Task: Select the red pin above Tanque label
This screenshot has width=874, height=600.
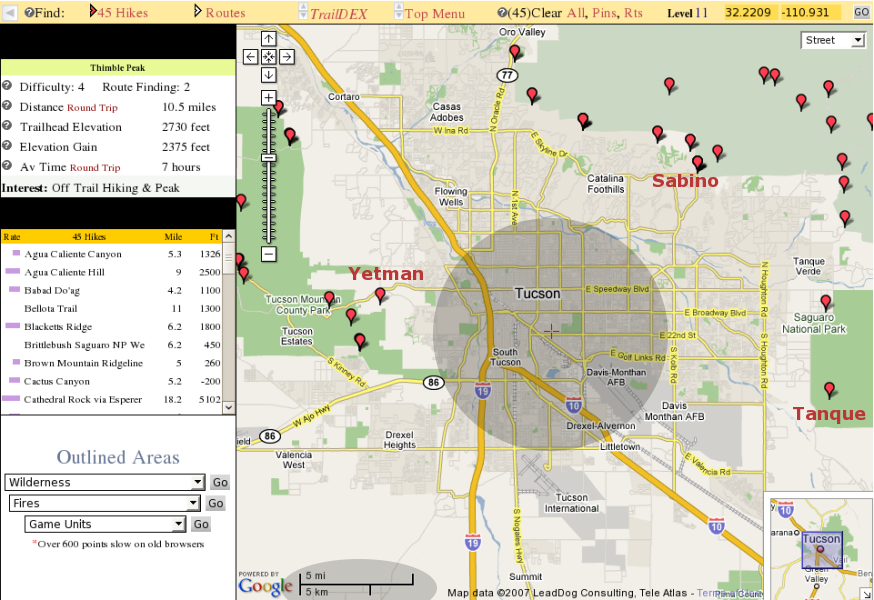Action: point(829,389)
